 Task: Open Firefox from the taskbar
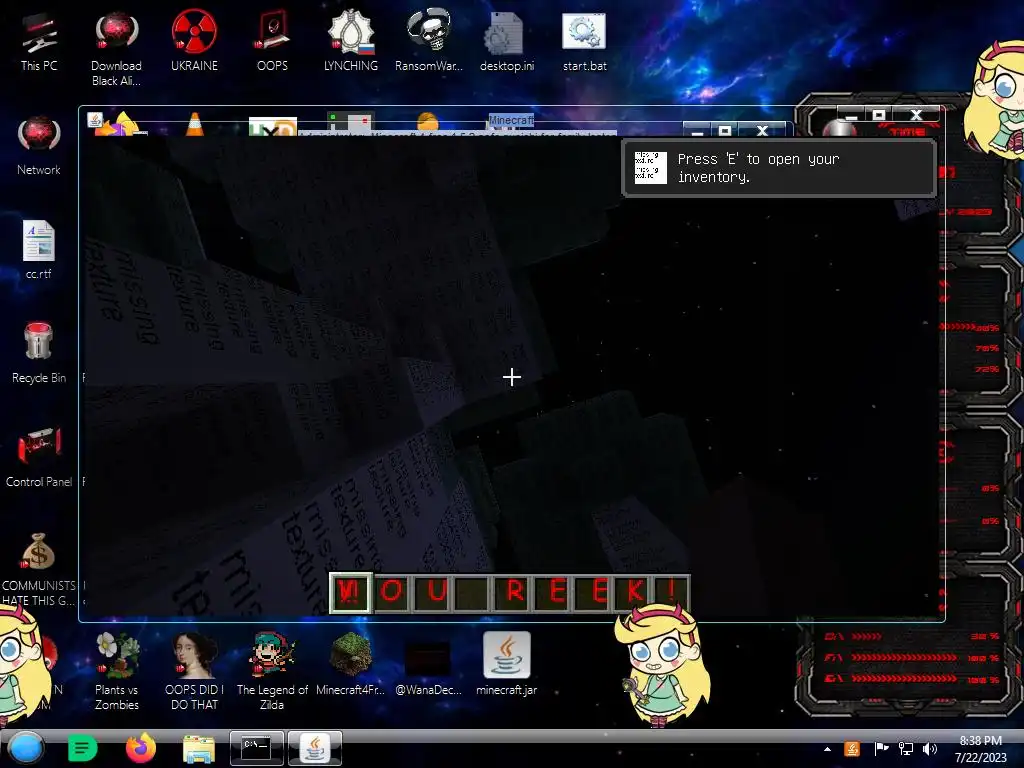point(140,748)
